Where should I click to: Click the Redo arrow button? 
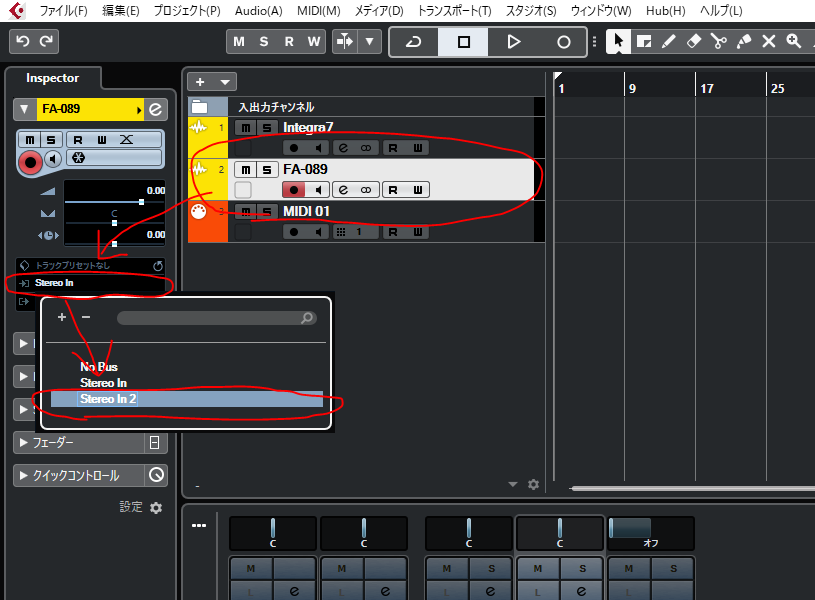click(x=46, y=41)
